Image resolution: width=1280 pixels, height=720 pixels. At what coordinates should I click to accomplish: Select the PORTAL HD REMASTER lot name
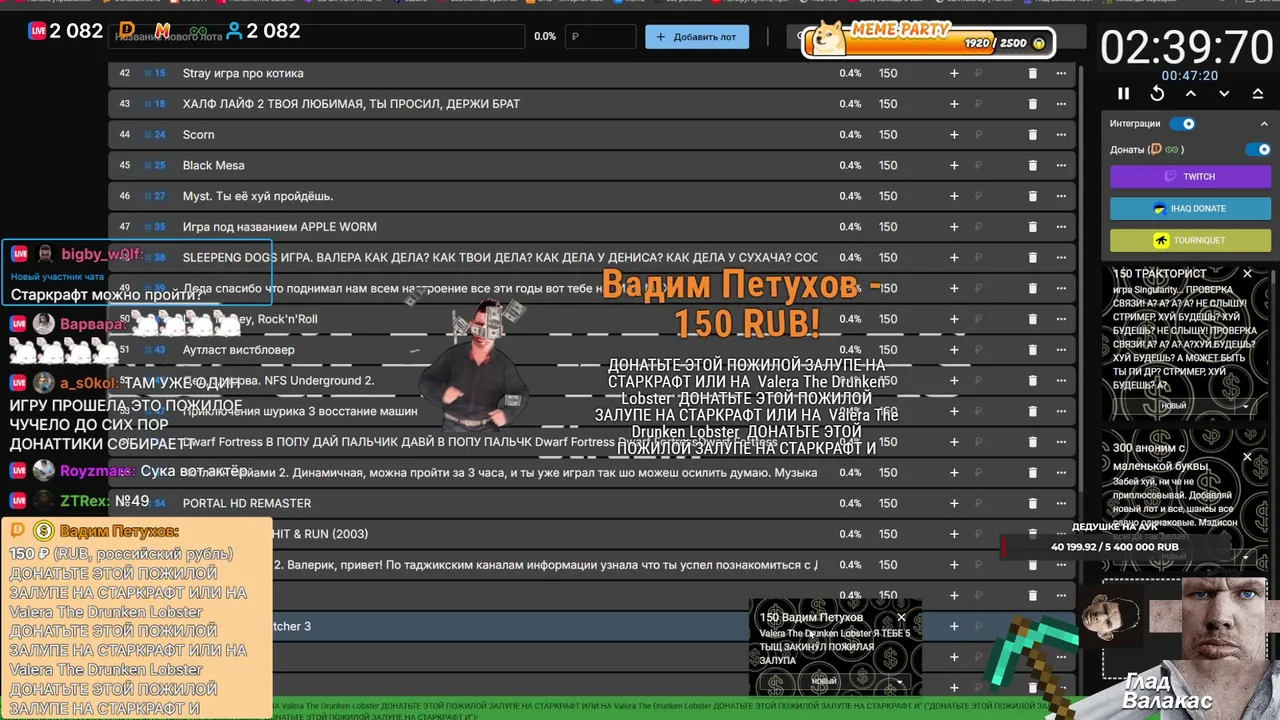click(x=246, y=503)
